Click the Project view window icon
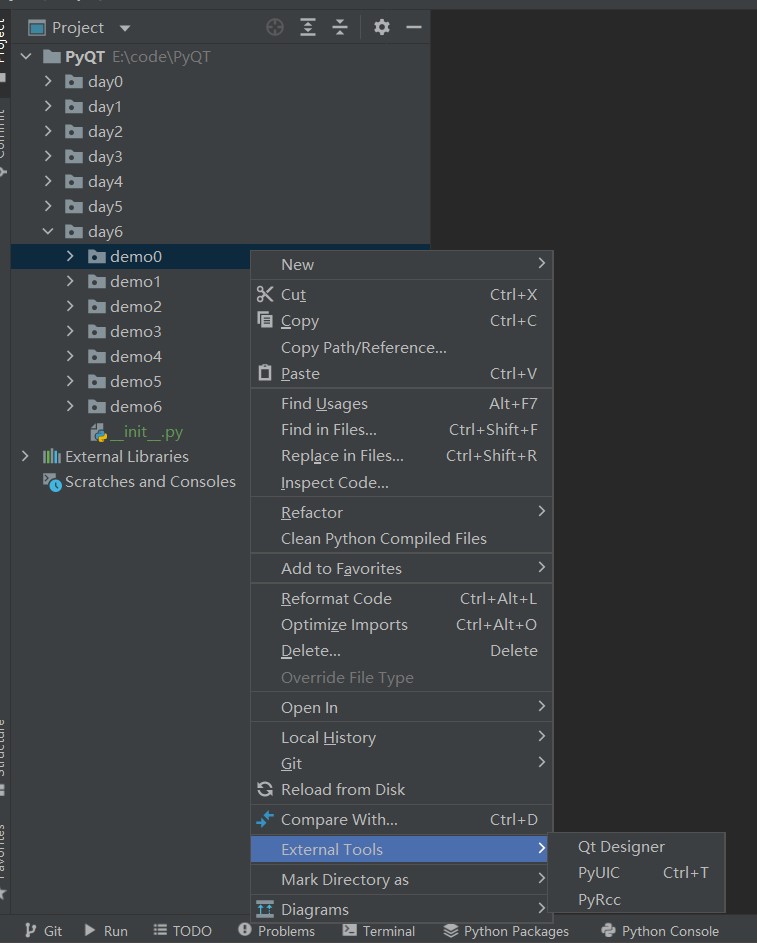 pos(37,28)
